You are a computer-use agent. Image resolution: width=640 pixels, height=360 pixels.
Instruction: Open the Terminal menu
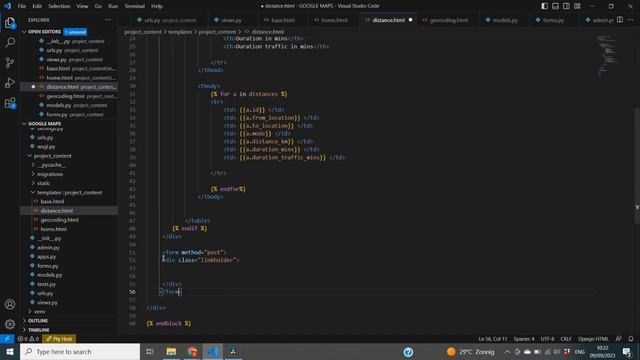[x=135, y=6]
